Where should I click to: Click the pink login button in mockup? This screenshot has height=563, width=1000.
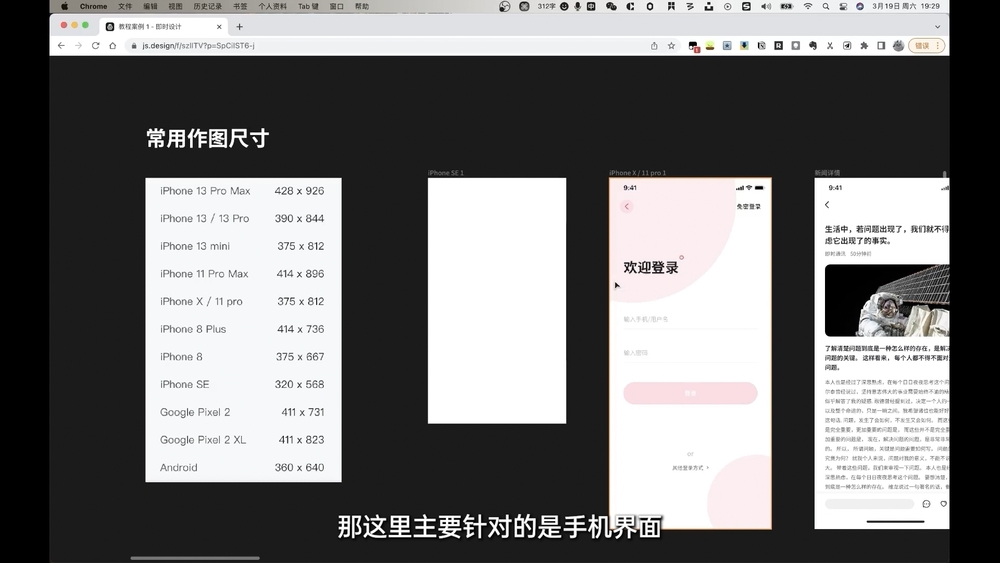[690, 393]
